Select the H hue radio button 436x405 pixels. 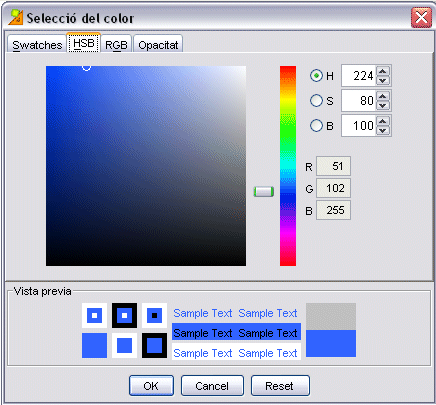316,76
